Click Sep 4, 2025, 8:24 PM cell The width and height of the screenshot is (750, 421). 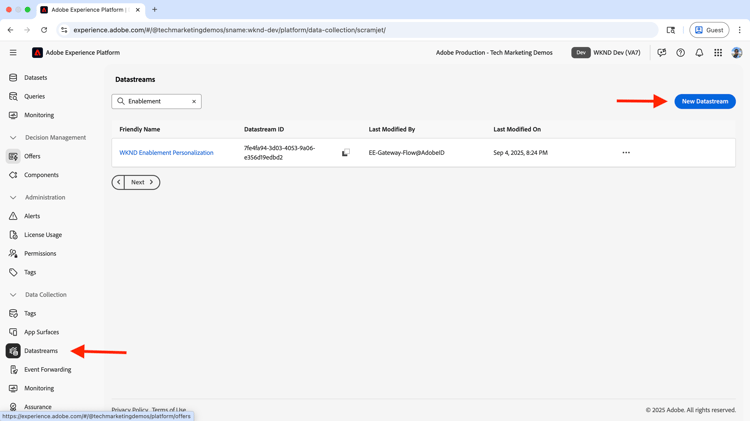(x=520, y=153)
